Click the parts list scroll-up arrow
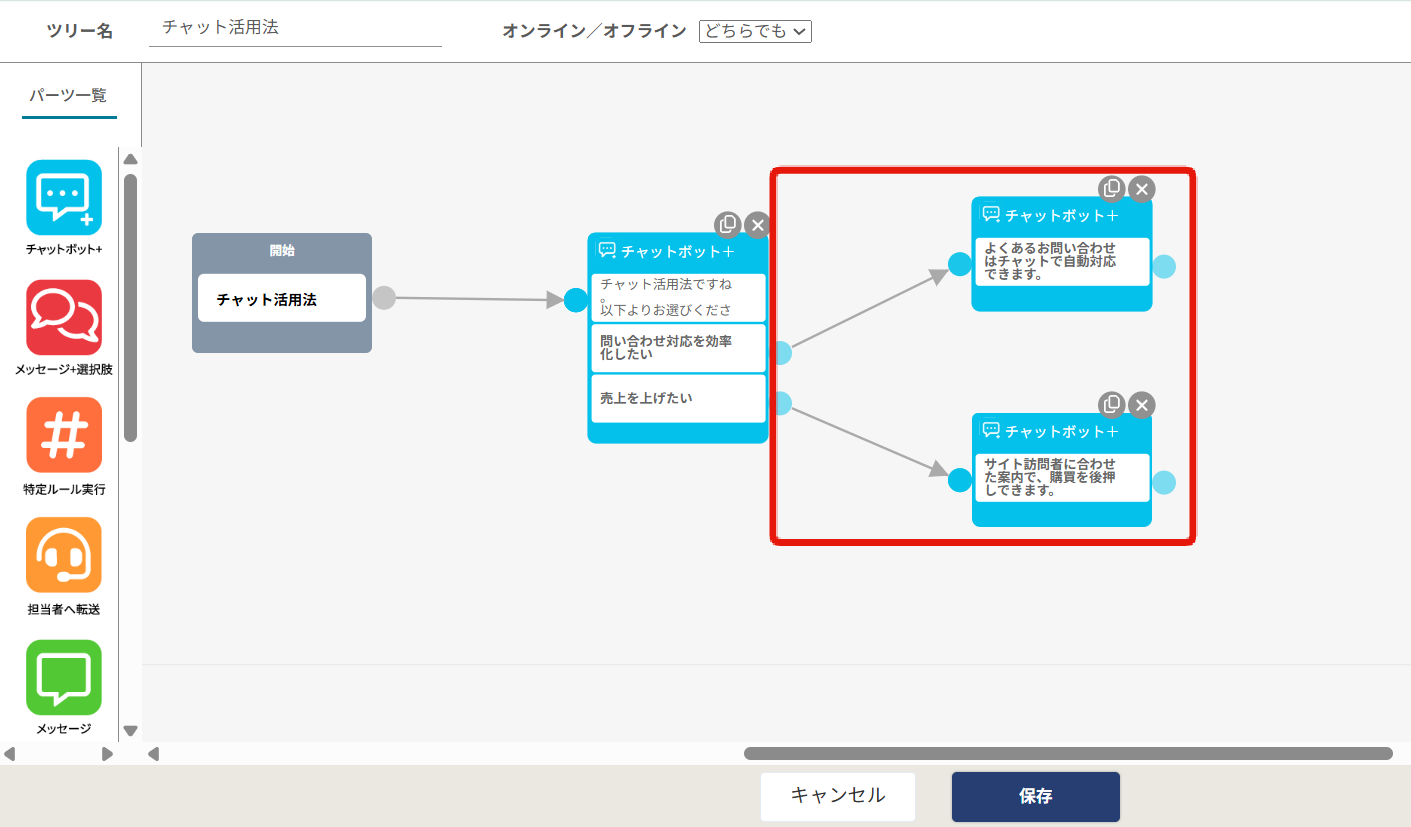The height and width of the screenshot is (827, 1411). tap(131, 158)
